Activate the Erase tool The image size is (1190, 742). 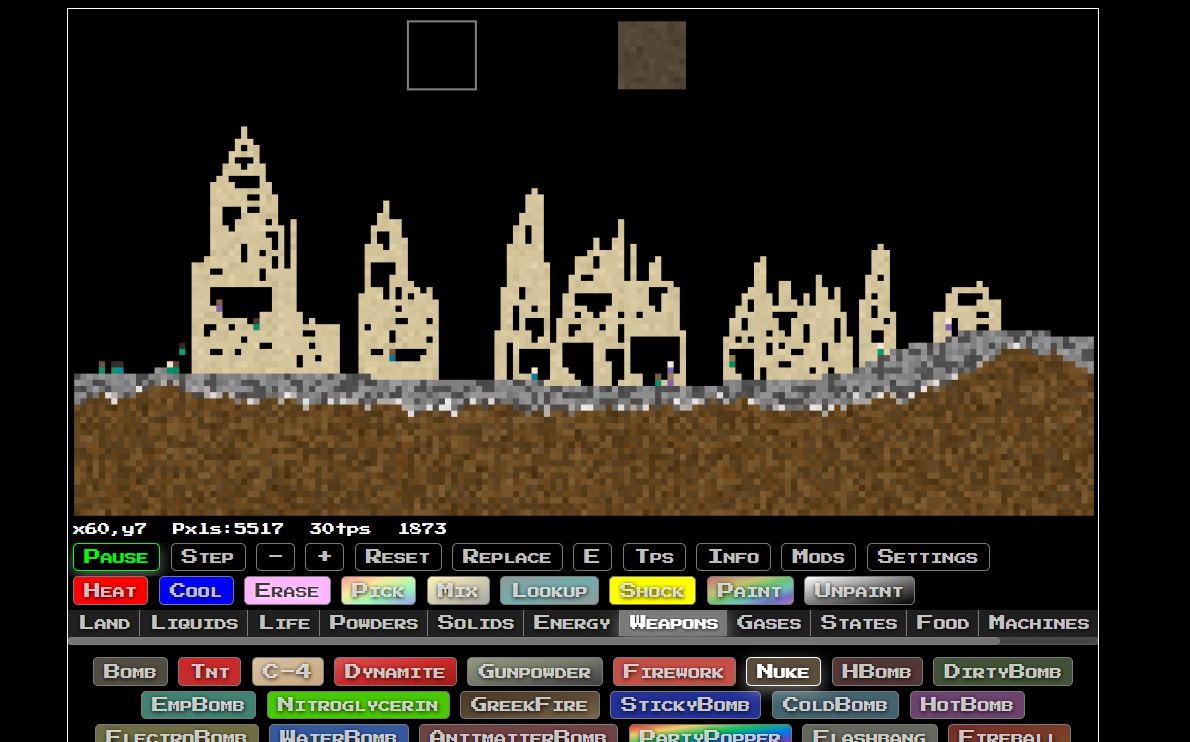tap(287, 590)
